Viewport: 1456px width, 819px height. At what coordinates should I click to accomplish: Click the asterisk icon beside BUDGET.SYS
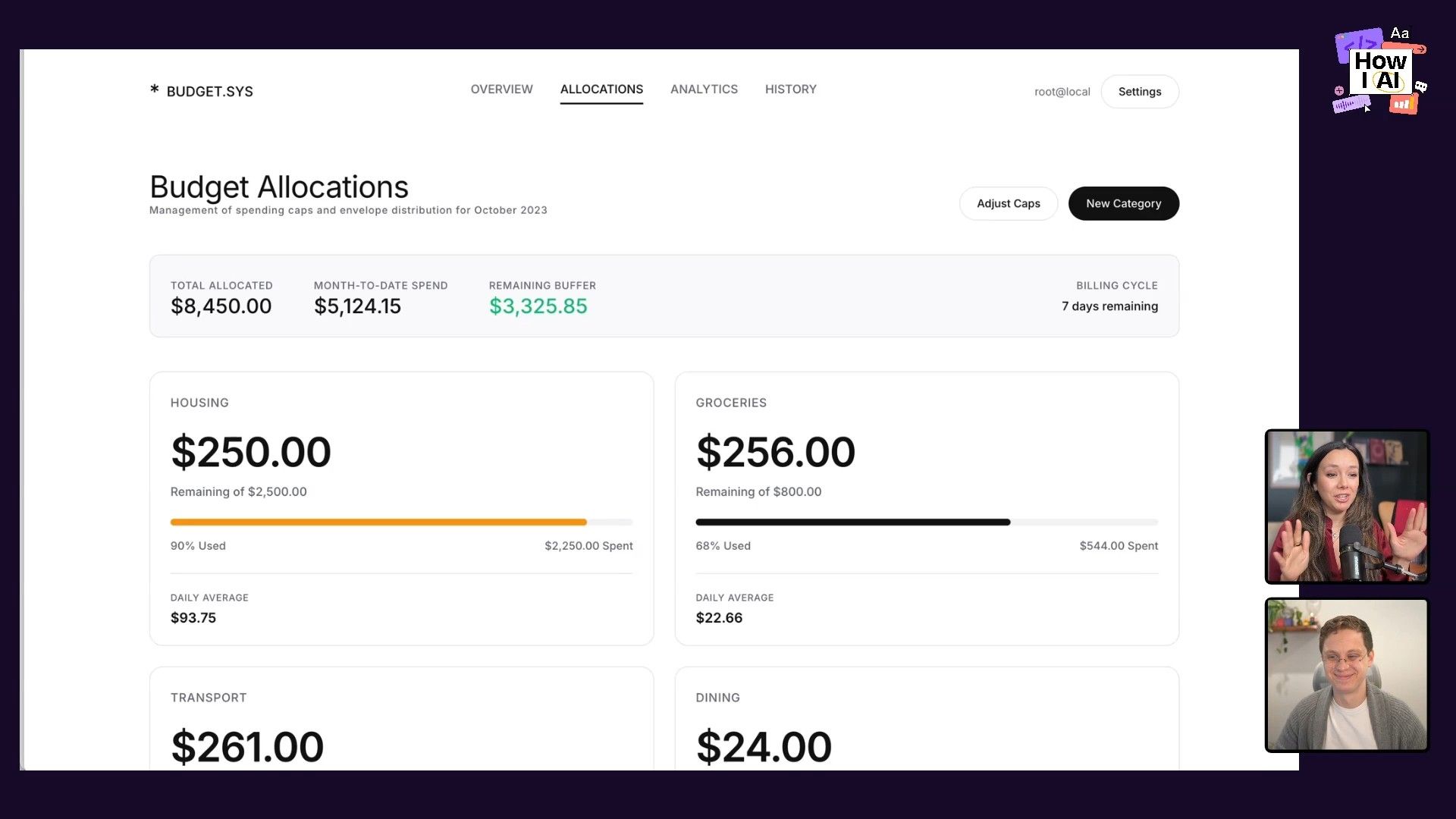click(x=155, y=90)
